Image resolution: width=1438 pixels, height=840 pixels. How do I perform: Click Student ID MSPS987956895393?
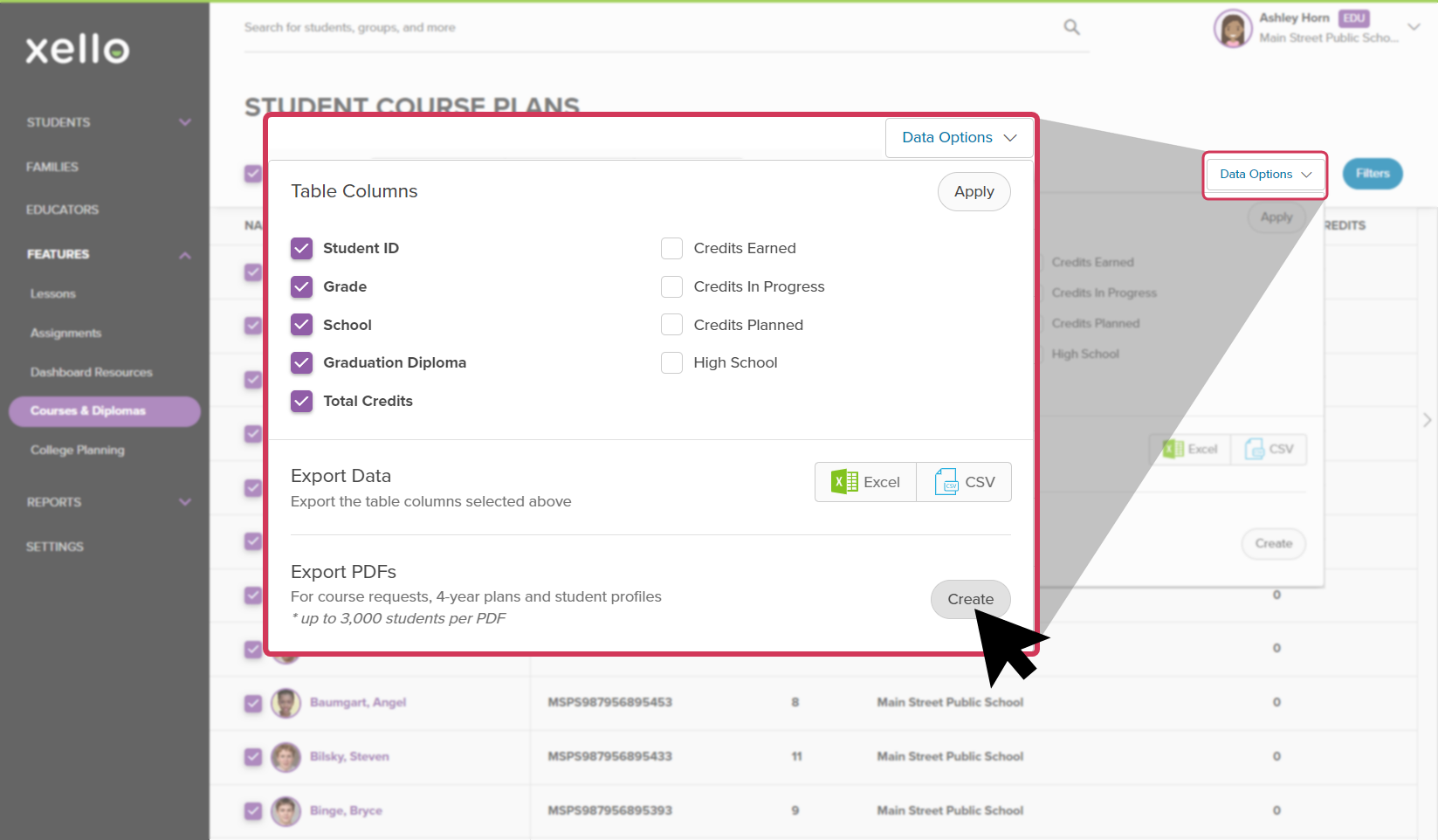(610, 810)
